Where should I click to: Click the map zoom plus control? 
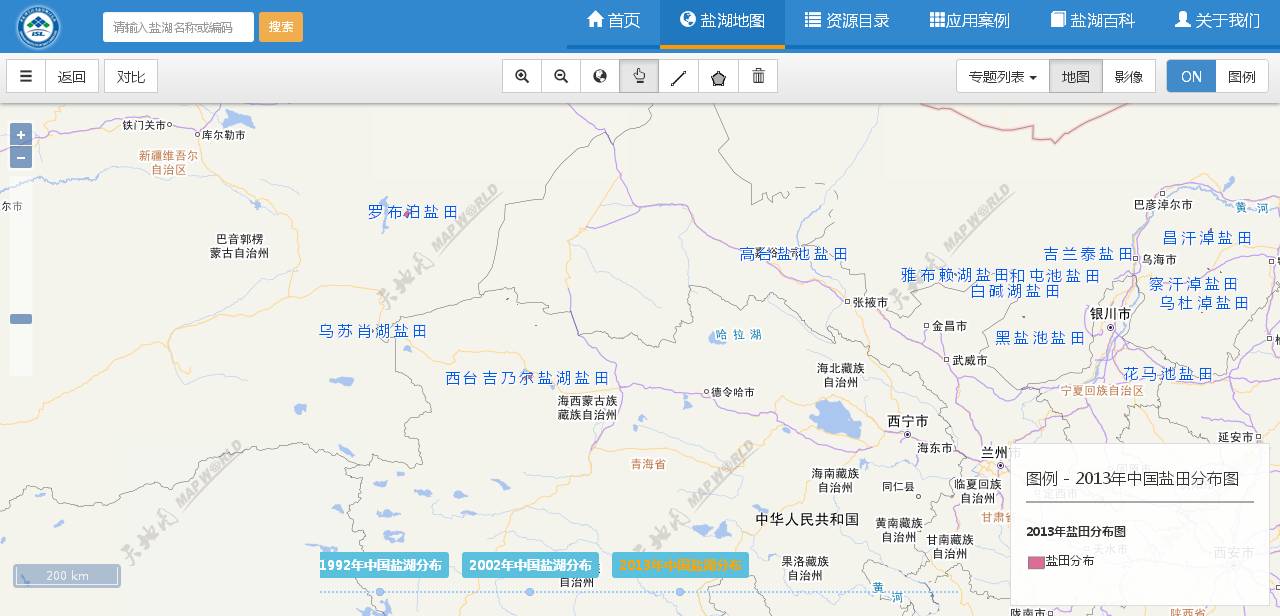click(x=20, y=135)
